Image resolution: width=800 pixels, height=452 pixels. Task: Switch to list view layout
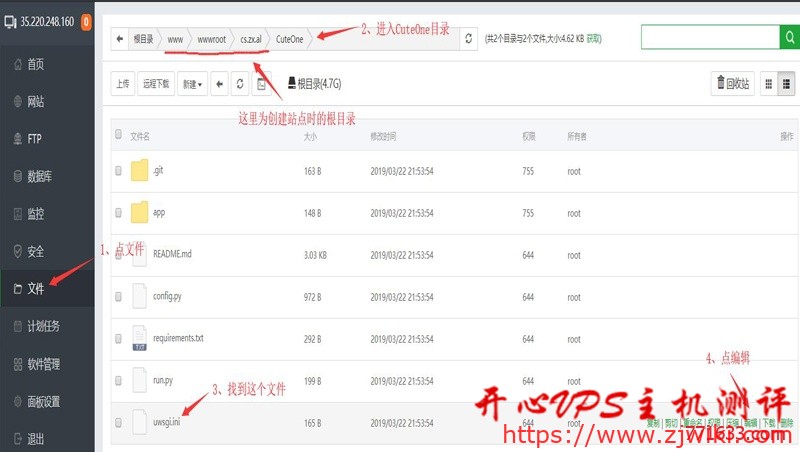pyautogui.click(x=786, y=84)
